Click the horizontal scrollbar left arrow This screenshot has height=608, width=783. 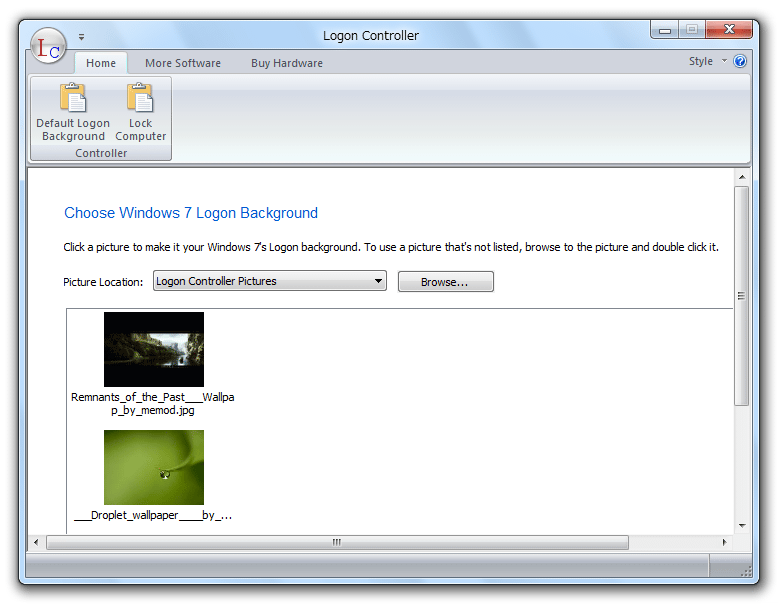pyautogui.click(x=36, y=542)
